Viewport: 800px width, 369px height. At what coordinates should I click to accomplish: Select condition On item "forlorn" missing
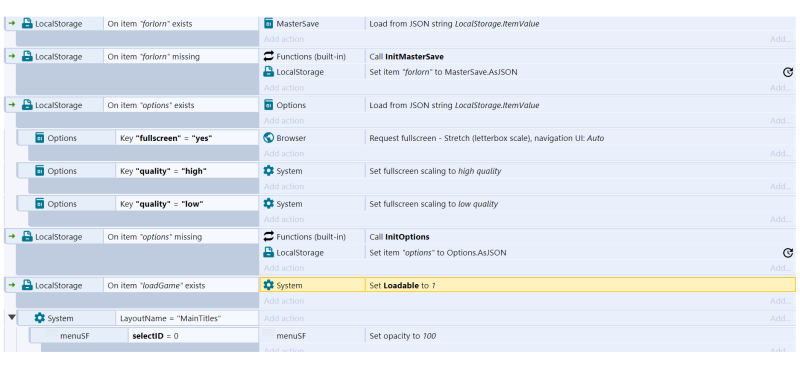(x=181, y=57)
